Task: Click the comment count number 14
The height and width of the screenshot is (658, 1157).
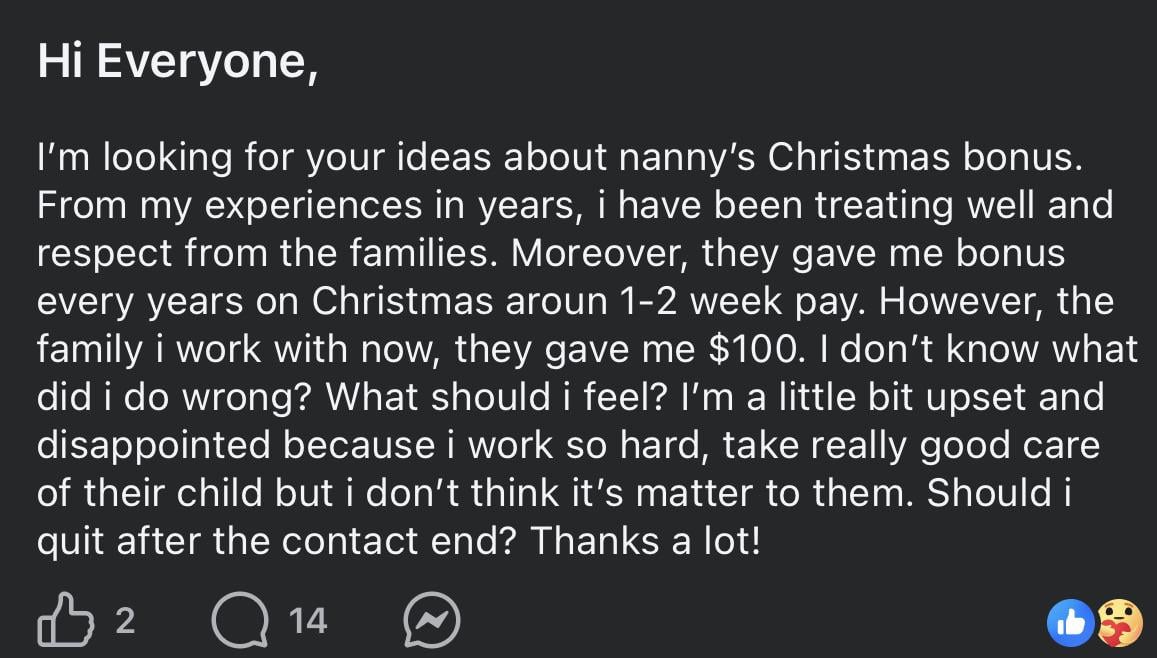Action: click(x=307, y=621)
